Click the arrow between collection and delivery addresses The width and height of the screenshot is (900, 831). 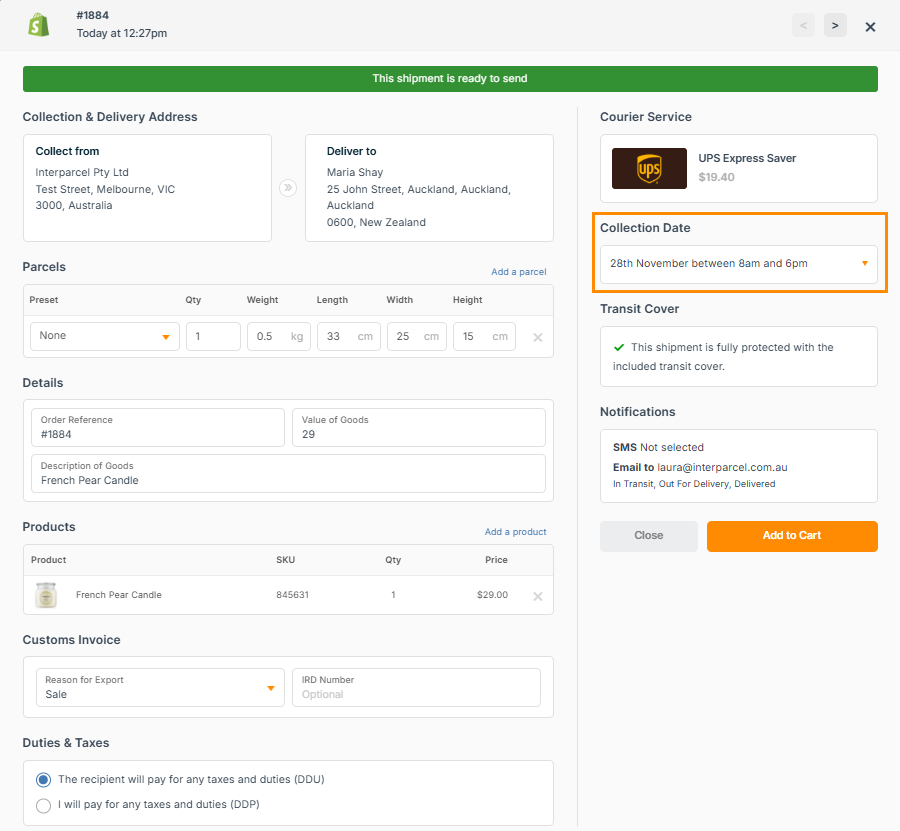[x=288, y=186]
